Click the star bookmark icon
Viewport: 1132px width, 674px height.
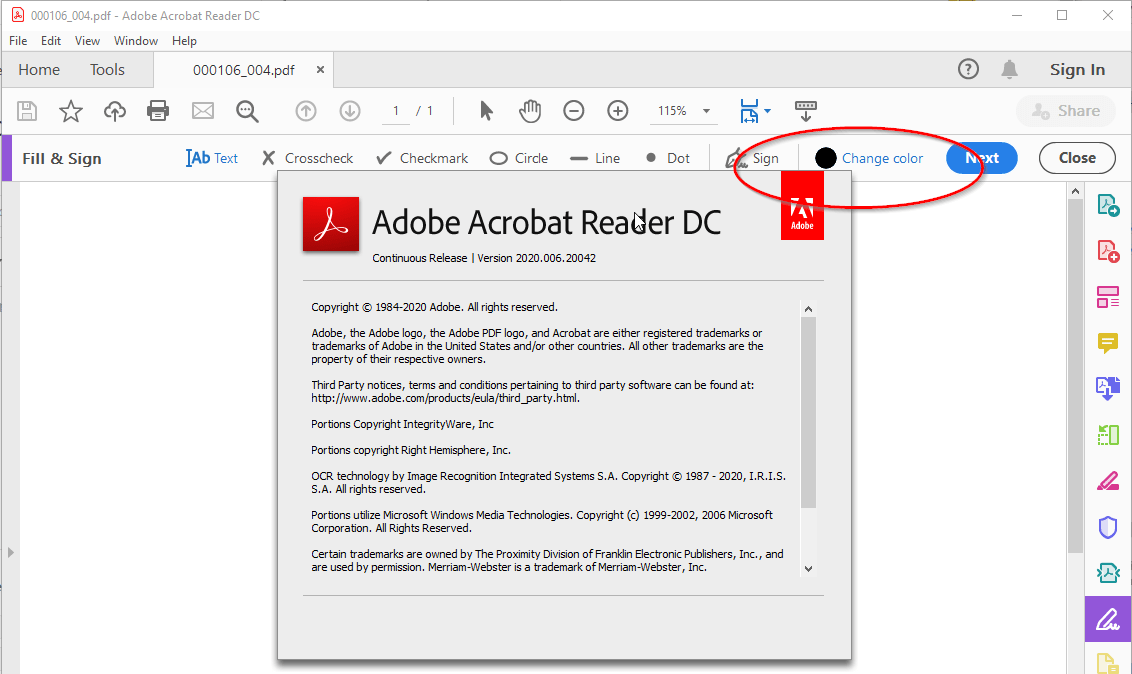[x=71, y=110]
